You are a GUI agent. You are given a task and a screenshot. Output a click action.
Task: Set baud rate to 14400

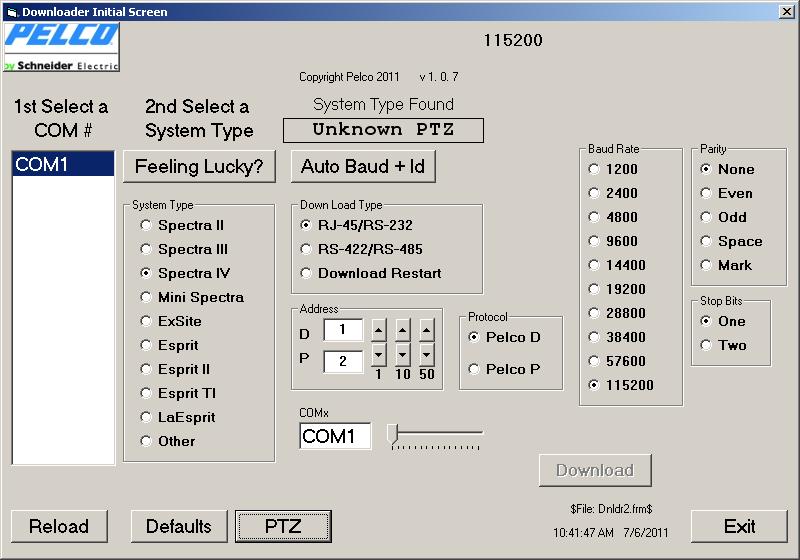point(617,265)
